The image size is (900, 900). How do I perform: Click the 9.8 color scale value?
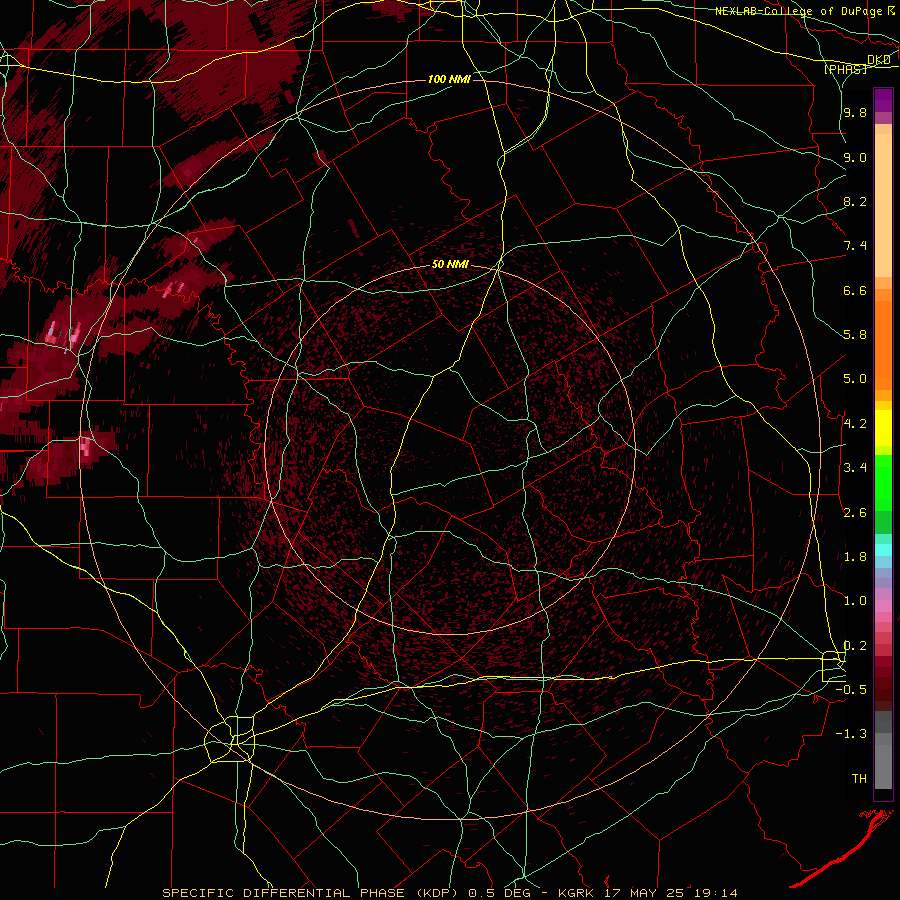855,113
